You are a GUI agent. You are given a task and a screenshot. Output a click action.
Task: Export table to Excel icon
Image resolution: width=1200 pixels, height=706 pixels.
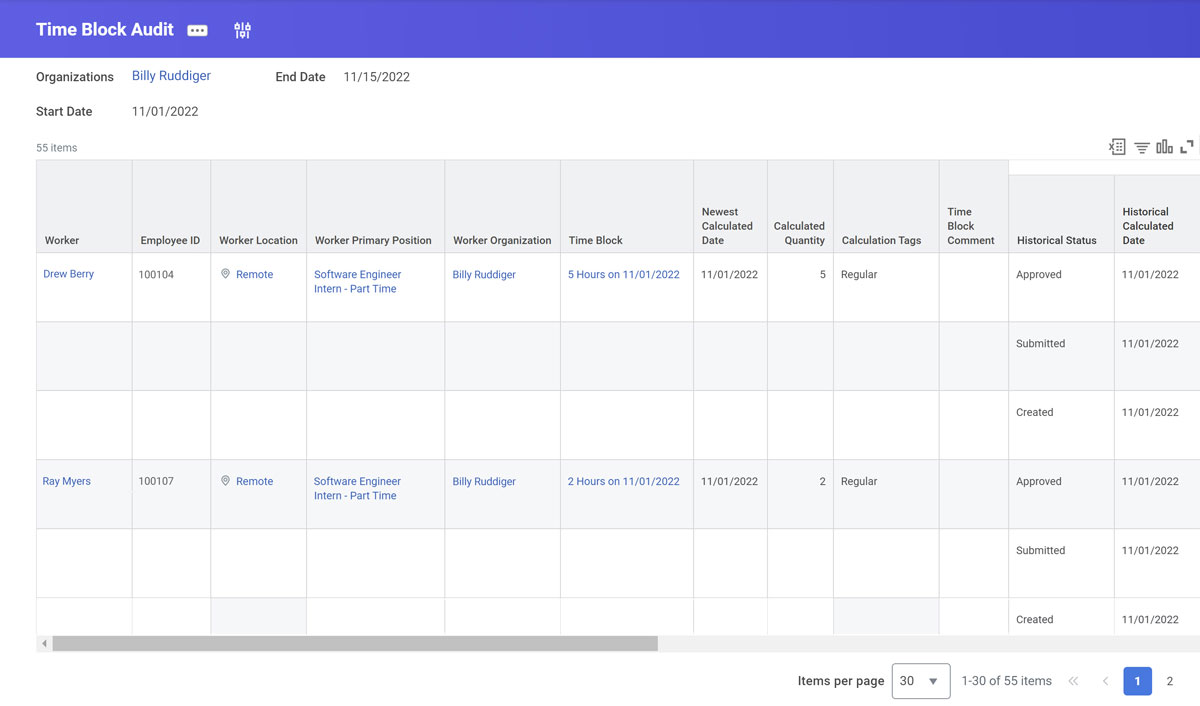[1117, 147]
